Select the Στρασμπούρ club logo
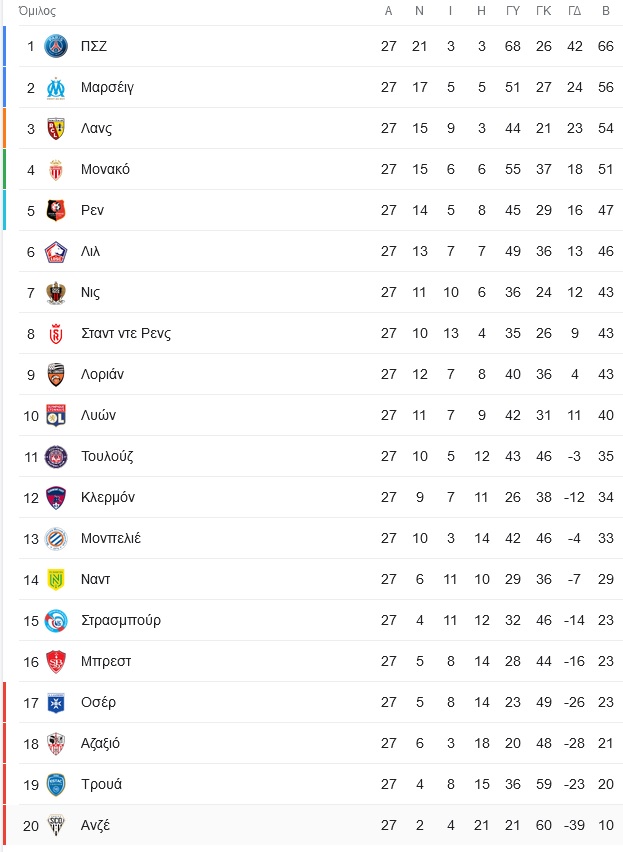 [x=56, y=621]
